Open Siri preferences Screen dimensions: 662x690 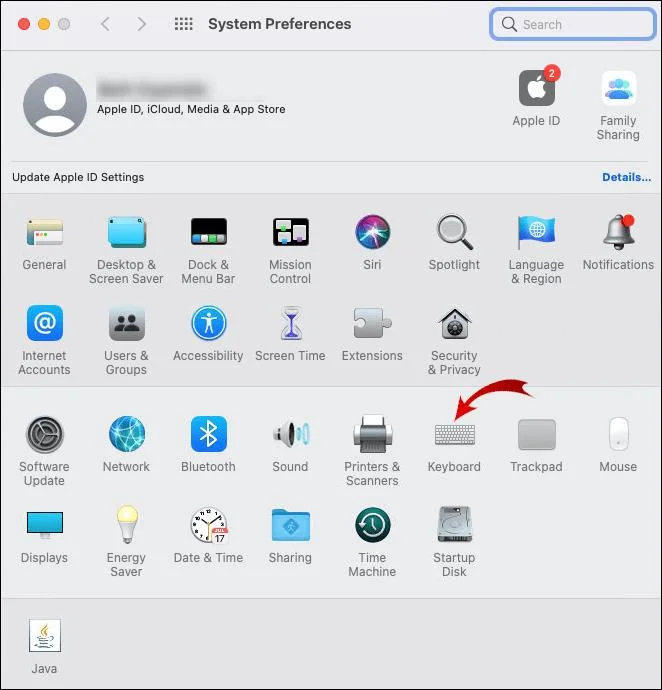372,232
